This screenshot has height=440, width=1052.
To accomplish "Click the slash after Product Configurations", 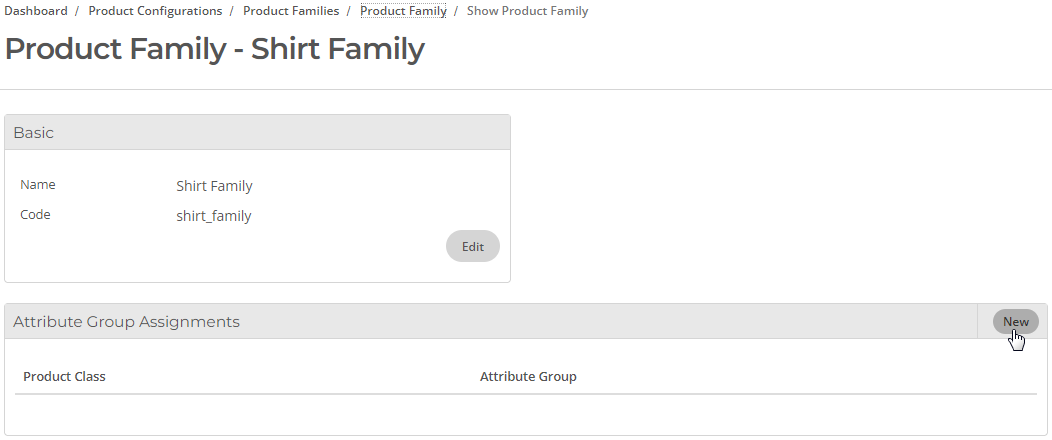I will pos(232,11).
